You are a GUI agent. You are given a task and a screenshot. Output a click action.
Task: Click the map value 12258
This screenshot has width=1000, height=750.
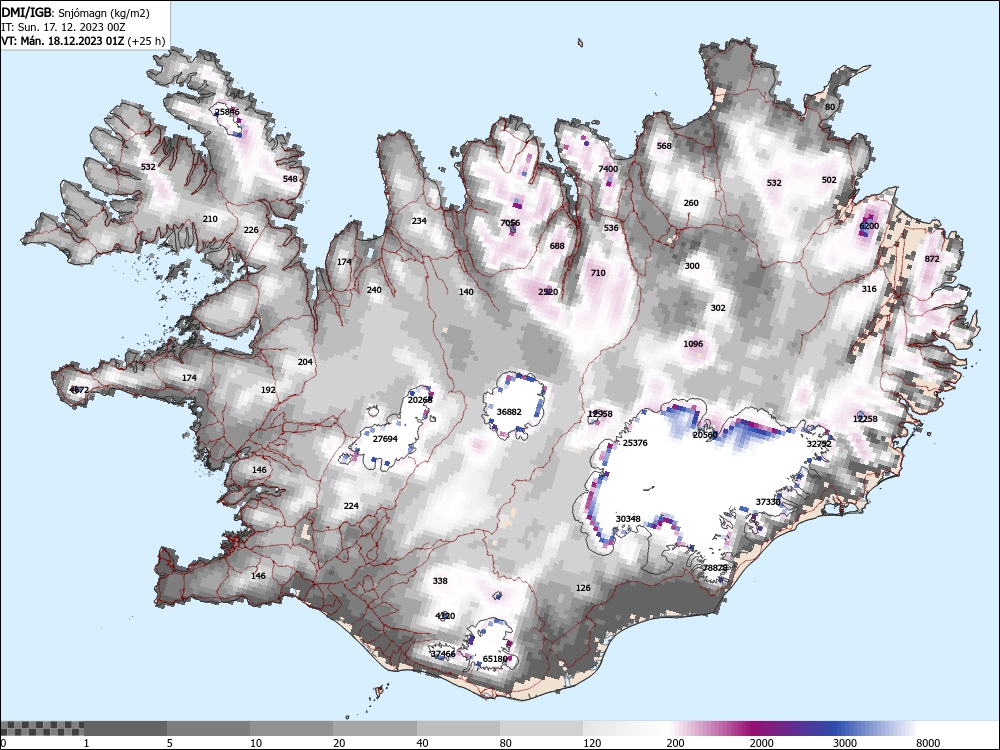pyautogui.click(x=865, y=419)
